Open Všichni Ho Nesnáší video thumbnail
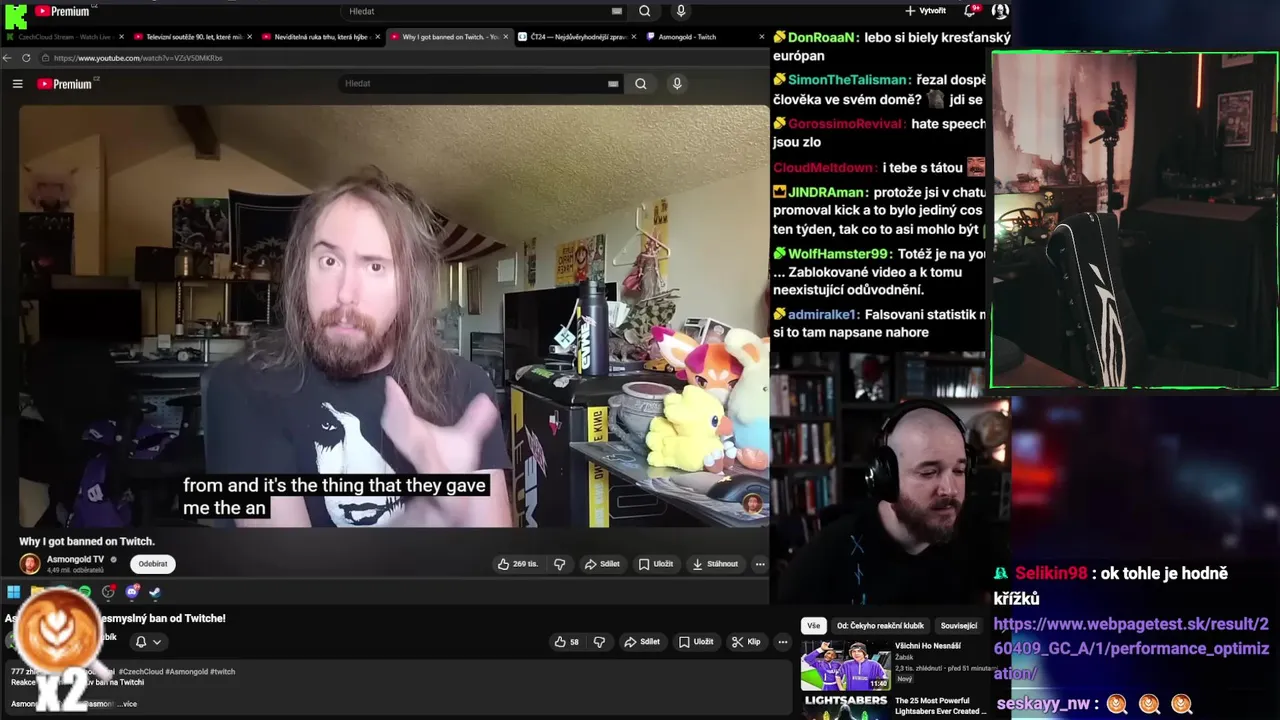 click(845, 666)
